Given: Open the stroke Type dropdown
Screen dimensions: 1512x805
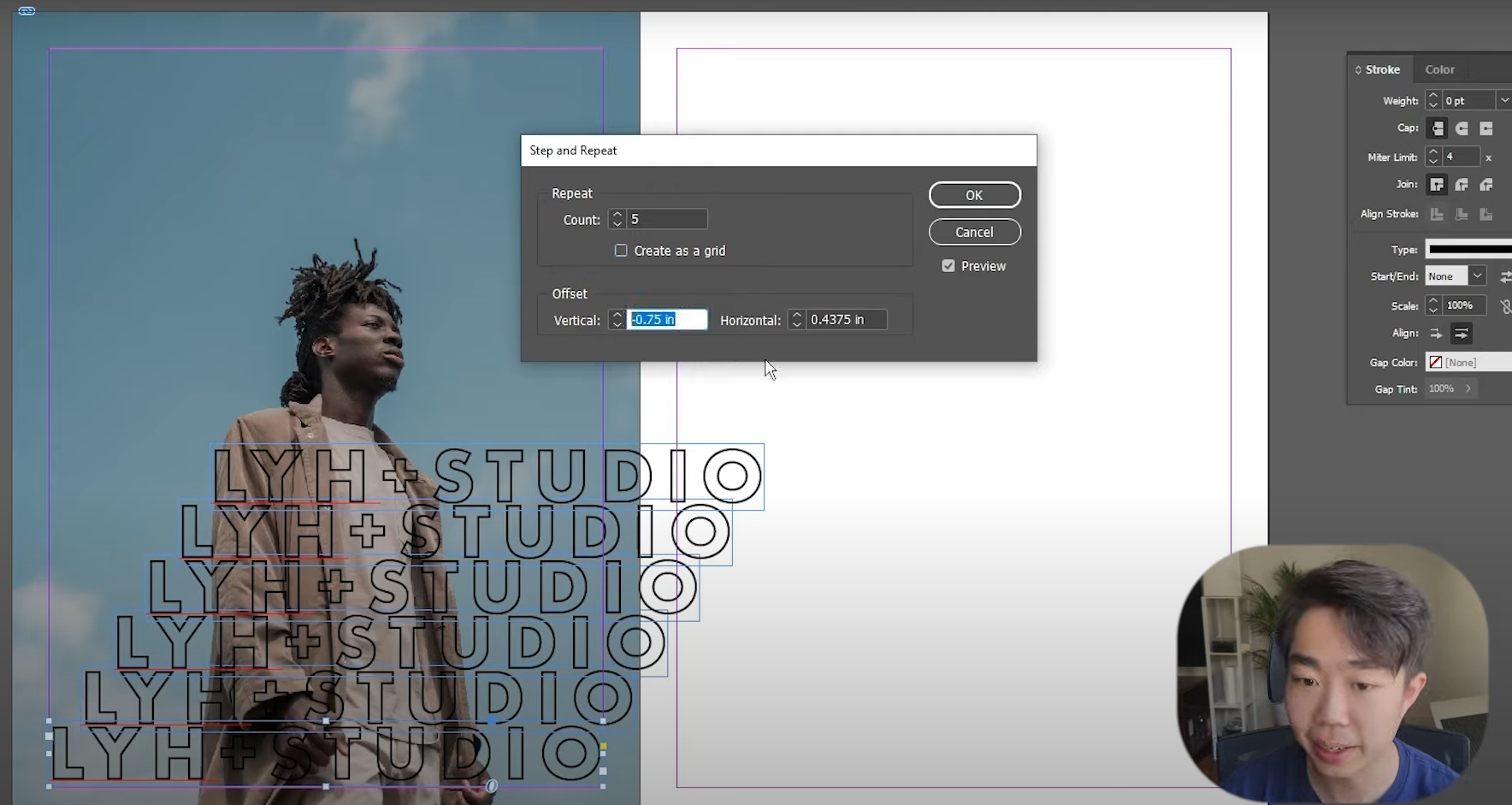Looking at the screenshot, I should coord(1468,250).
